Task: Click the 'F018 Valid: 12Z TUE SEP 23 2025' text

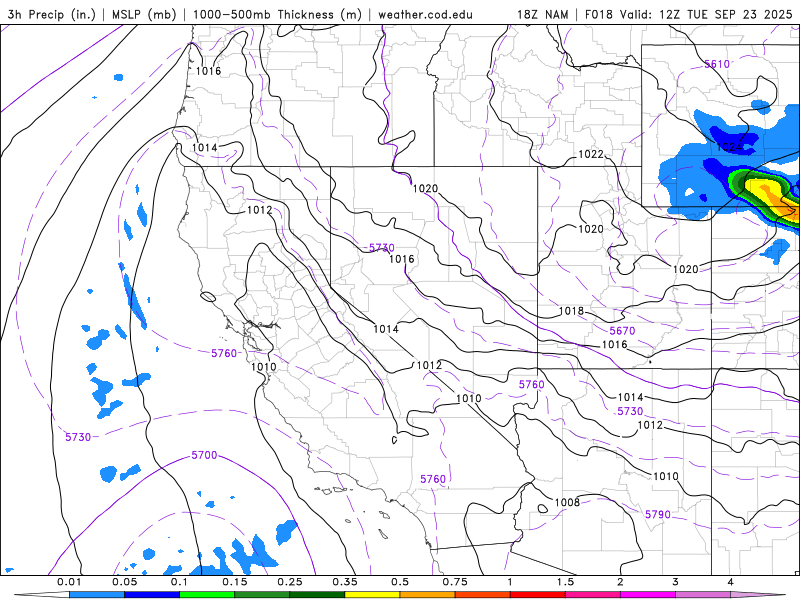Action: pyautogui.click(x=688, y=14)
